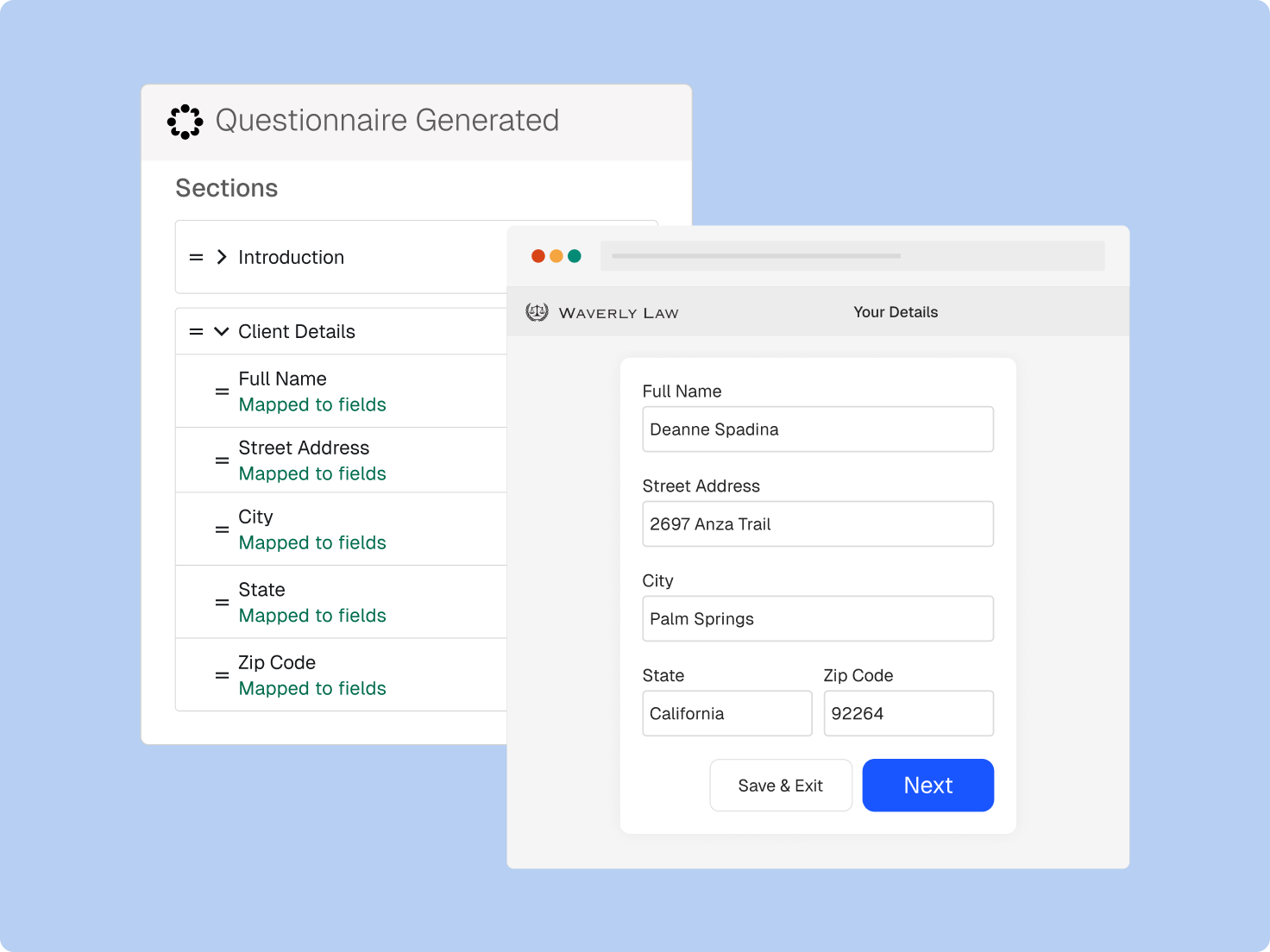
Task: Expand the Introduction section chevron
Action: point(222,257)
